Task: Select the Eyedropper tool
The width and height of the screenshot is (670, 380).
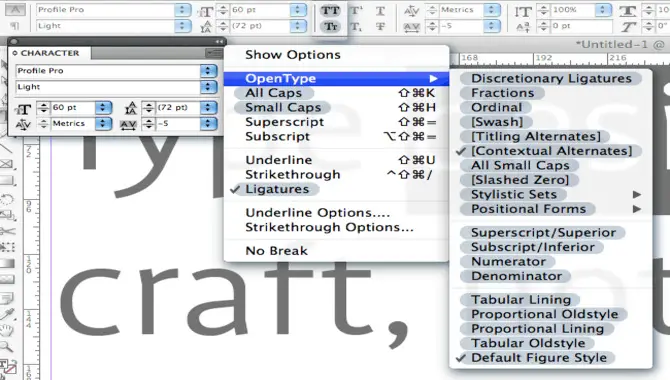Action: coord(7,315)
